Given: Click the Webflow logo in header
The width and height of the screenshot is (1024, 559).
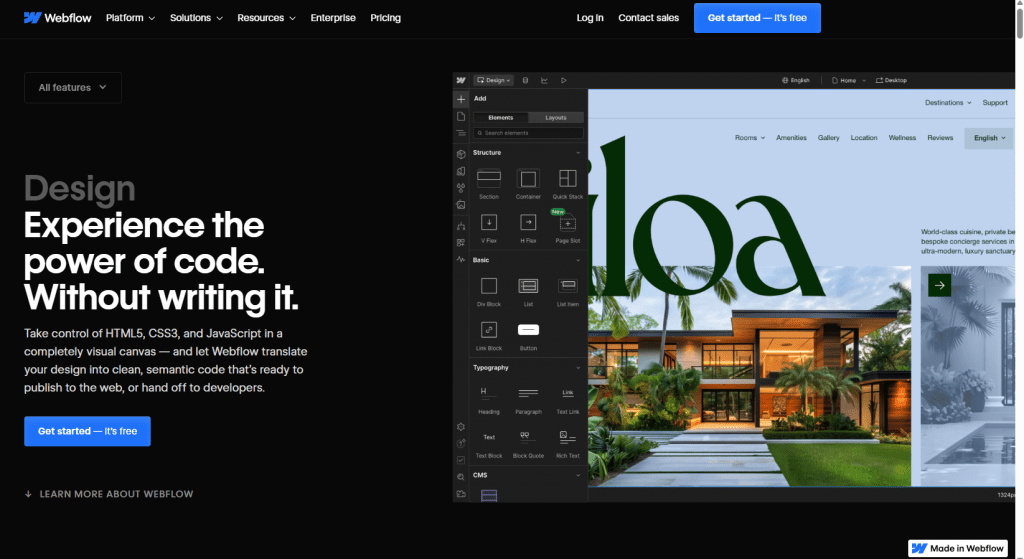Looking at the screenshot, I should pos(58,18).
